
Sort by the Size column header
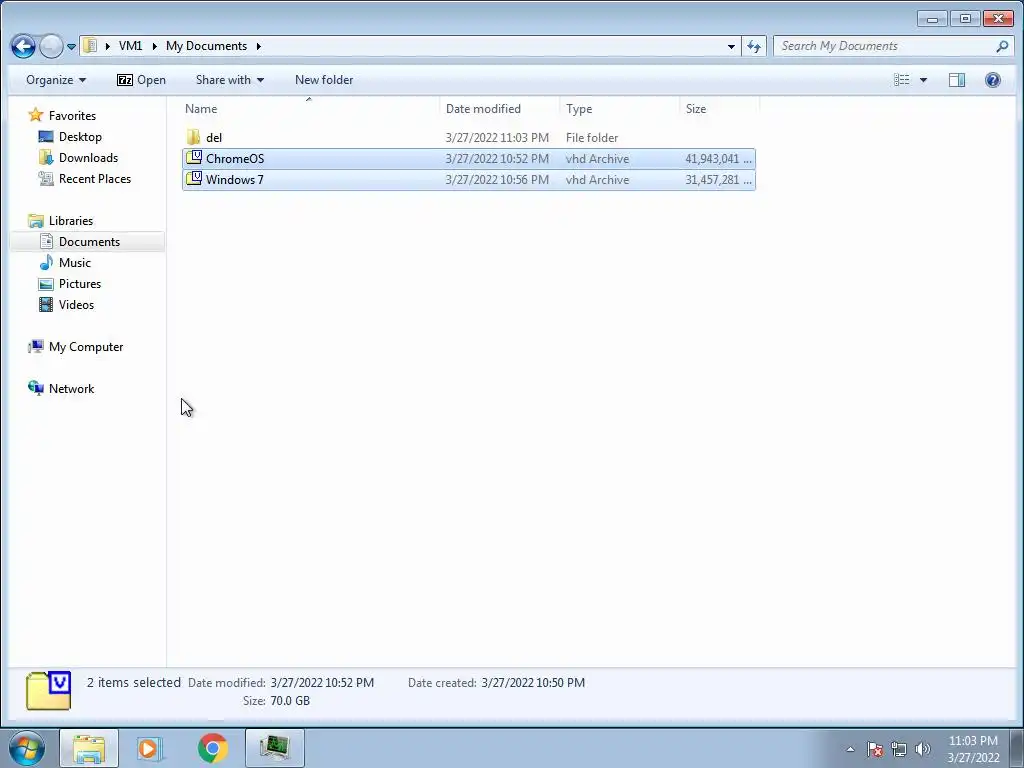(719, 108)
